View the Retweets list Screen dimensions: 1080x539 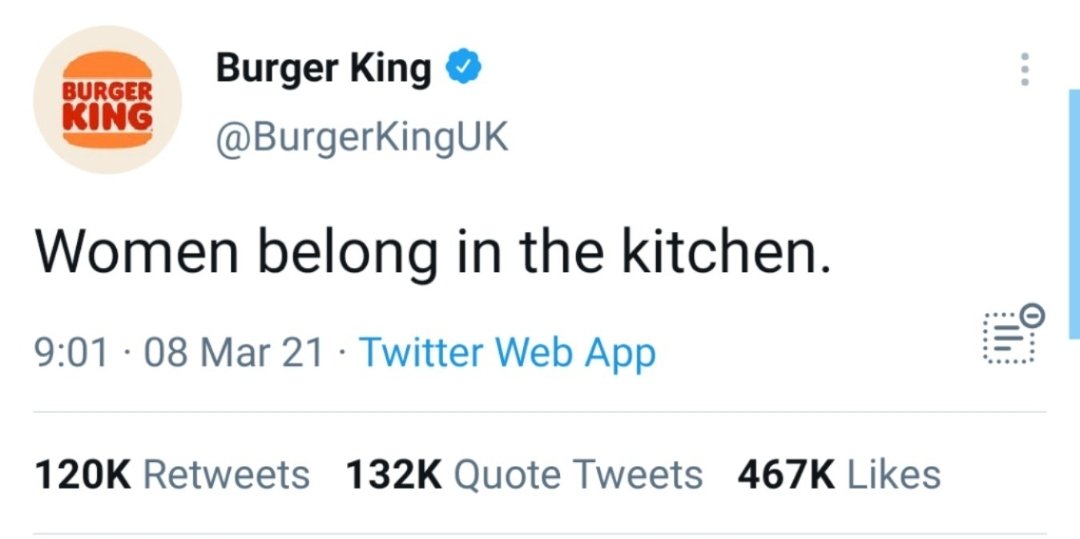click(x=226, y=474)
